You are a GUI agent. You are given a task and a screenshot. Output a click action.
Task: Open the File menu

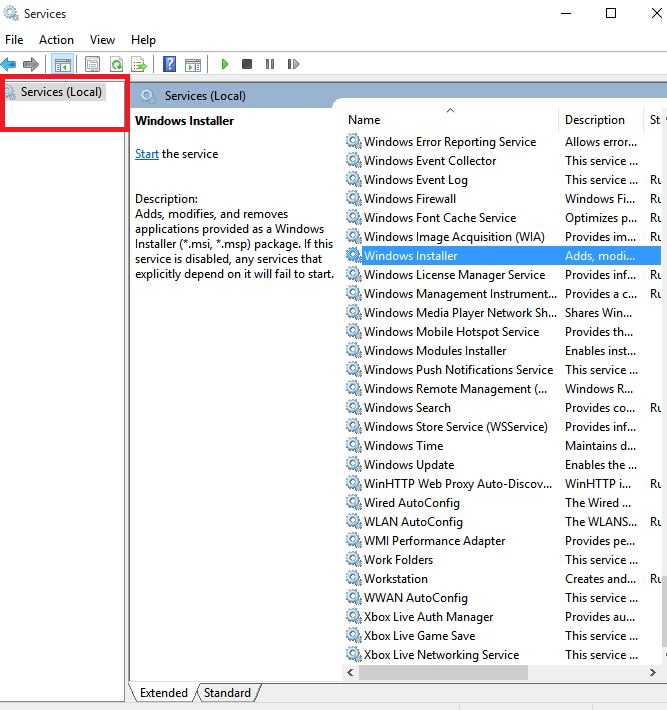(x=14, y=40)
